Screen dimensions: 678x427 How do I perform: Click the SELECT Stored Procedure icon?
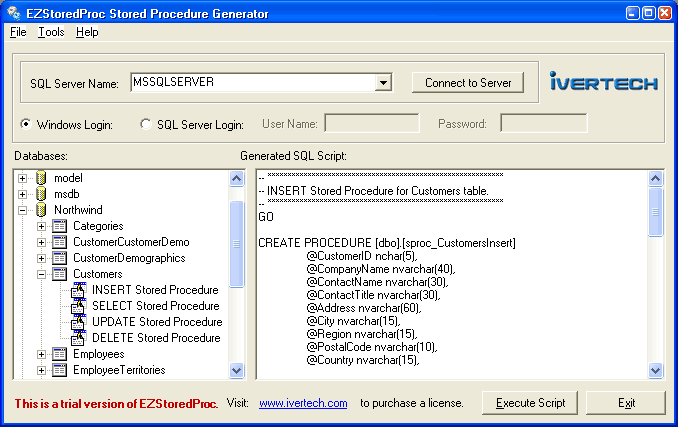(79, 306)
